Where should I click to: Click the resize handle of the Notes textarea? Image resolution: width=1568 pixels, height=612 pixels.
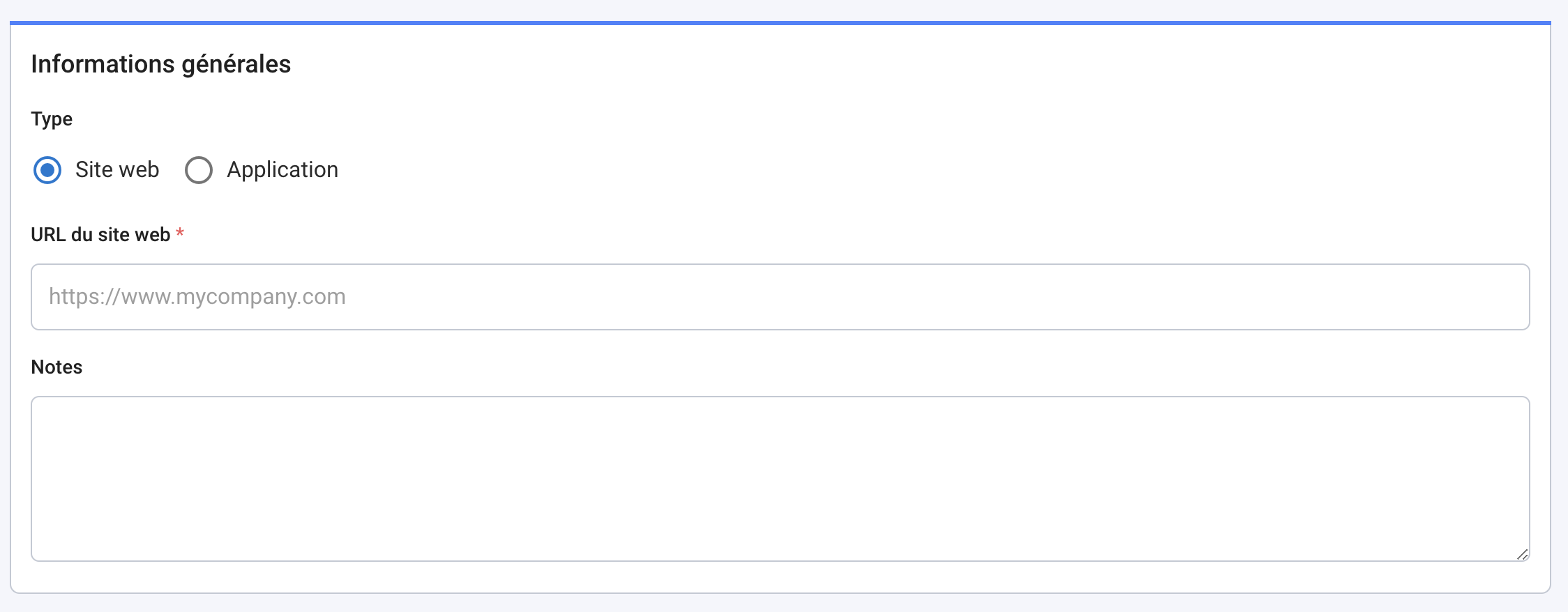[1524, 555]
